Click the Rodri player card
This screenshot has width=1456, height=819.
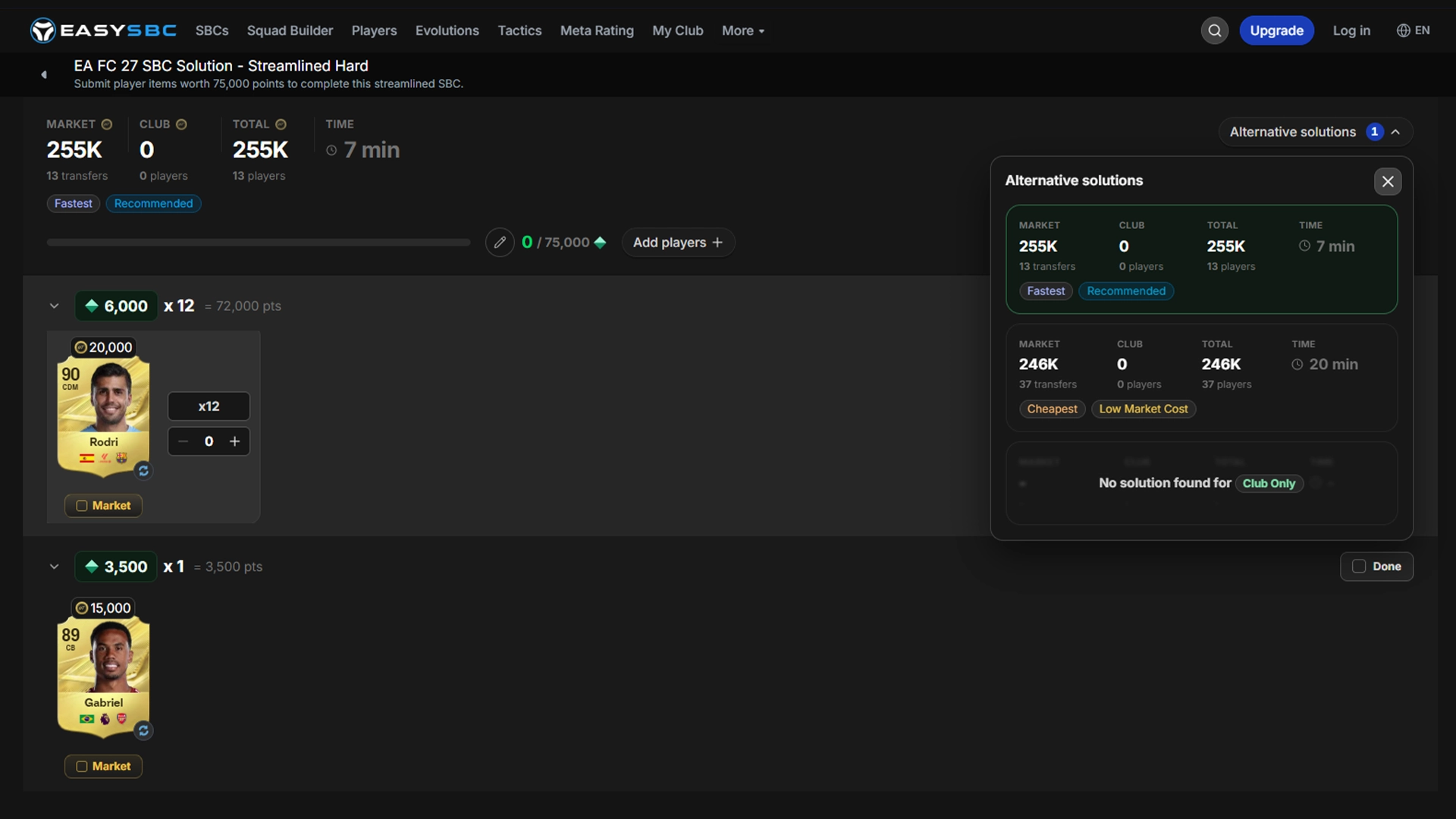click(x=104, y=416)
